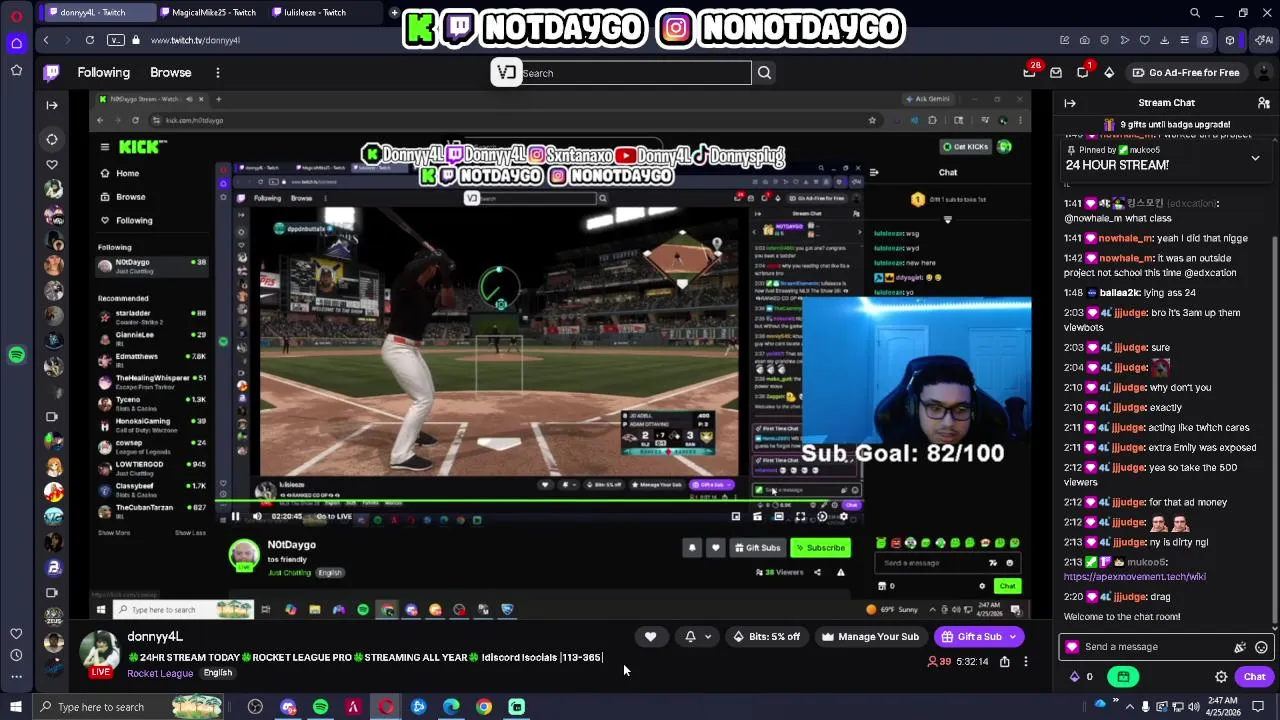Click the Twitch search input field
1280x720 pixels.
pyautogui.click(x=635, y=73)
